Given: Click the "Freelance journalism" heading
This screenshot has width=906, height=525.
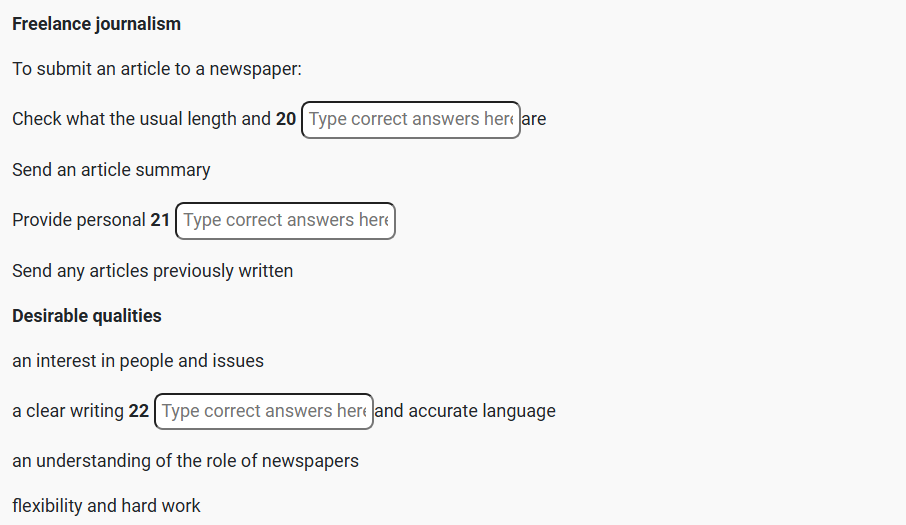Looking at the screenshot, I should click(96, 24).
